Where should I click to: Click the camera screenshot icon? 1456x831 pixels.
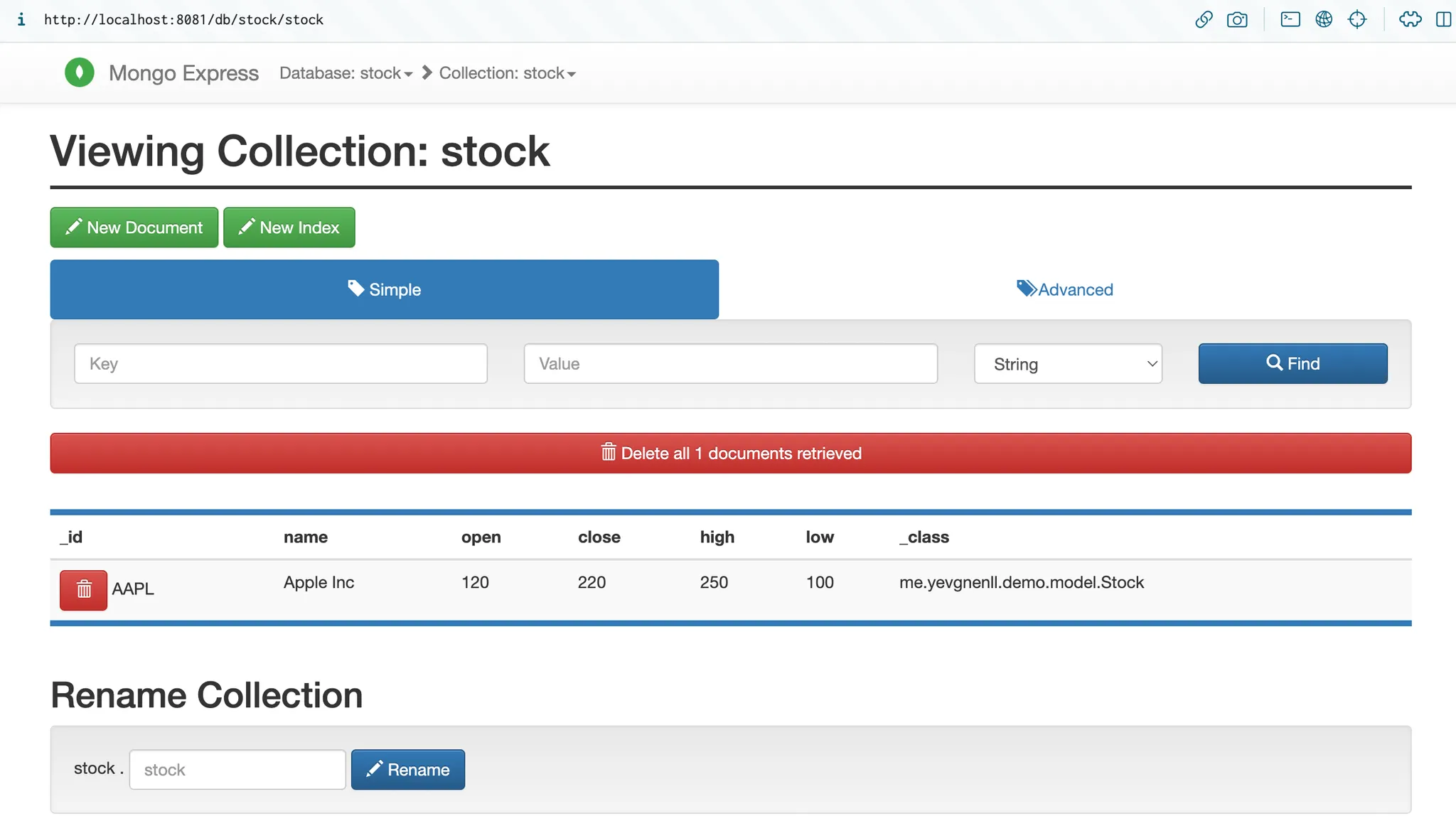click(x=1237, y=19)
